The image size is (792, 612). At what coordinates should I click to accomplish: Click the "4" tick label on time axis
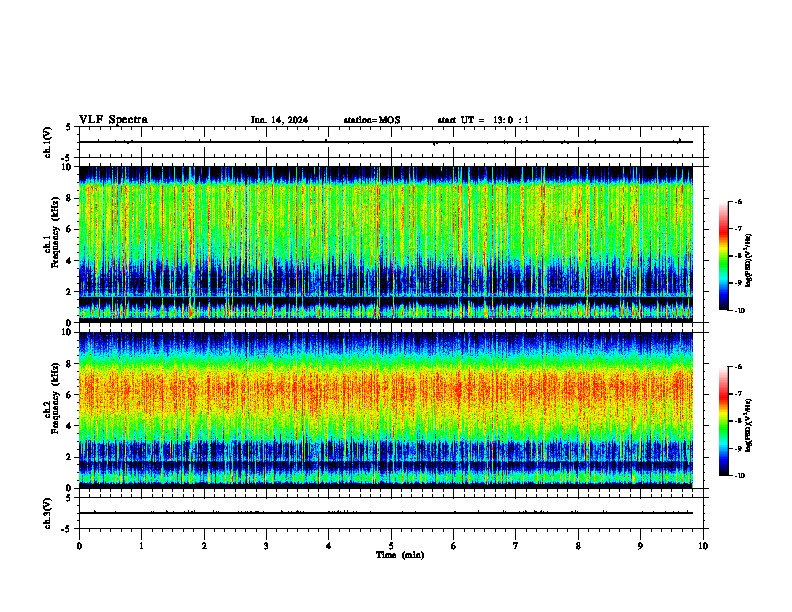point(329,546)
